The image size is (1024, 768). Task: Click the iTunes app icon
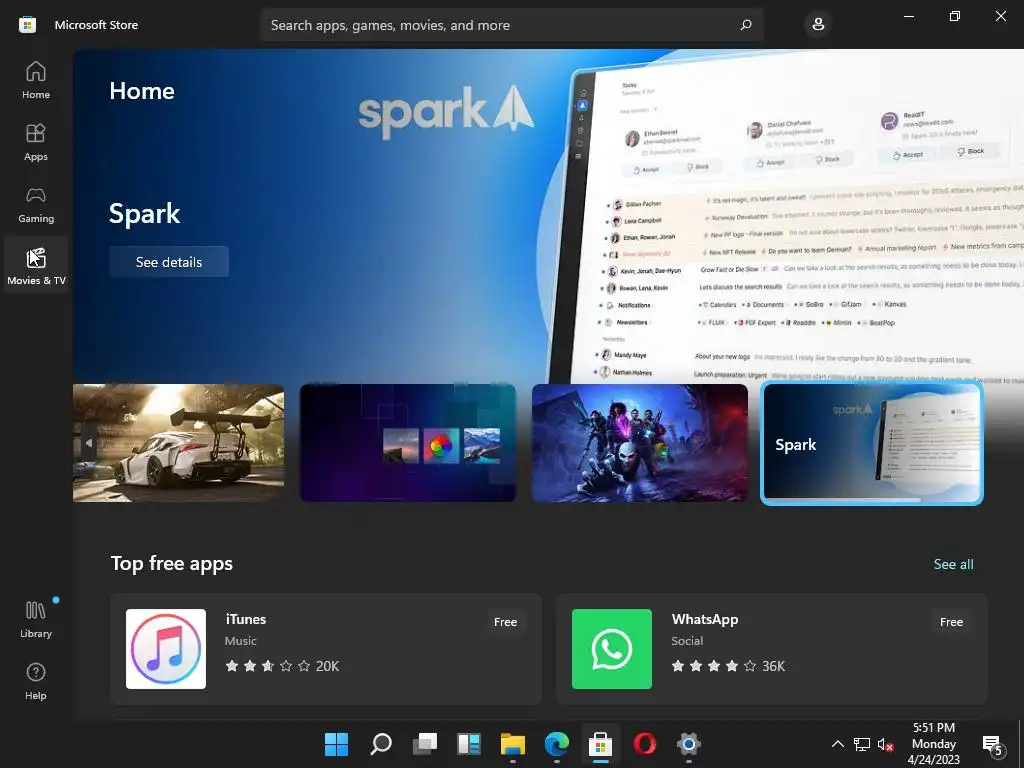(166, 648)
